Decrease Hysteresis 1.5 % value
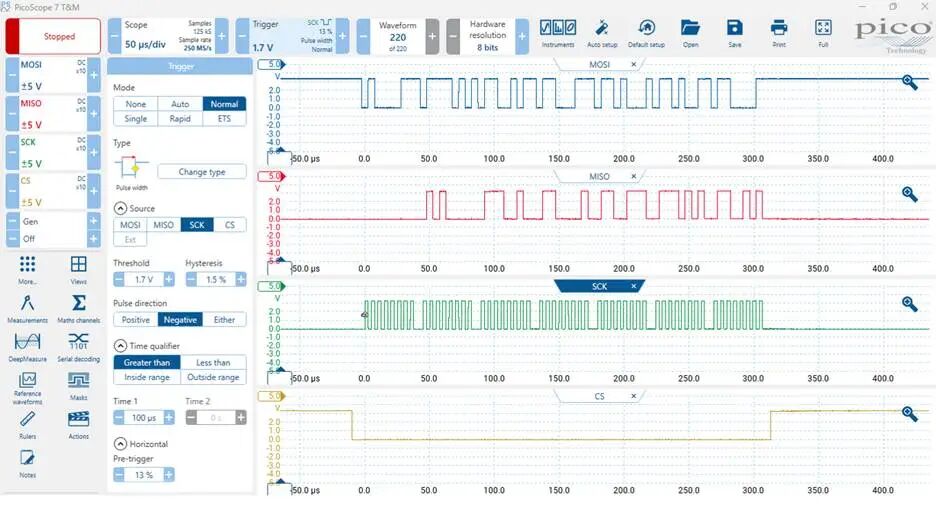 point(191,279)
